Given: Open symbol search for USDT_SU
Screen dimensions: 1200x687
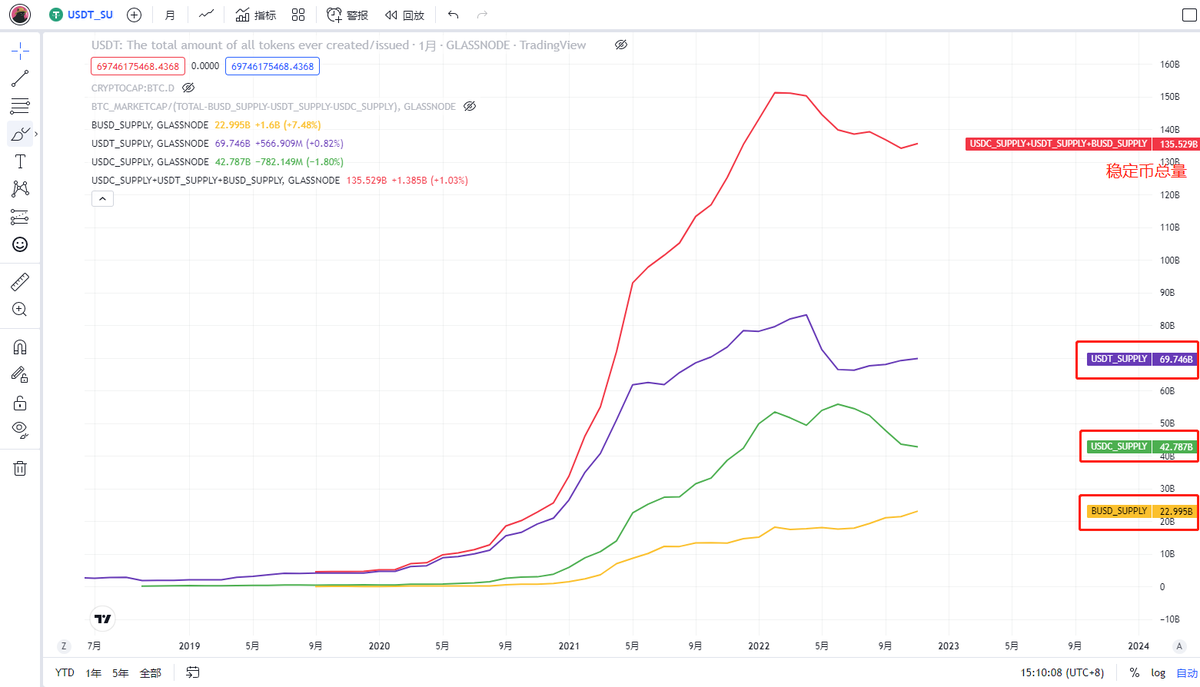Looking at the screenshot, I should pos(83,15).
